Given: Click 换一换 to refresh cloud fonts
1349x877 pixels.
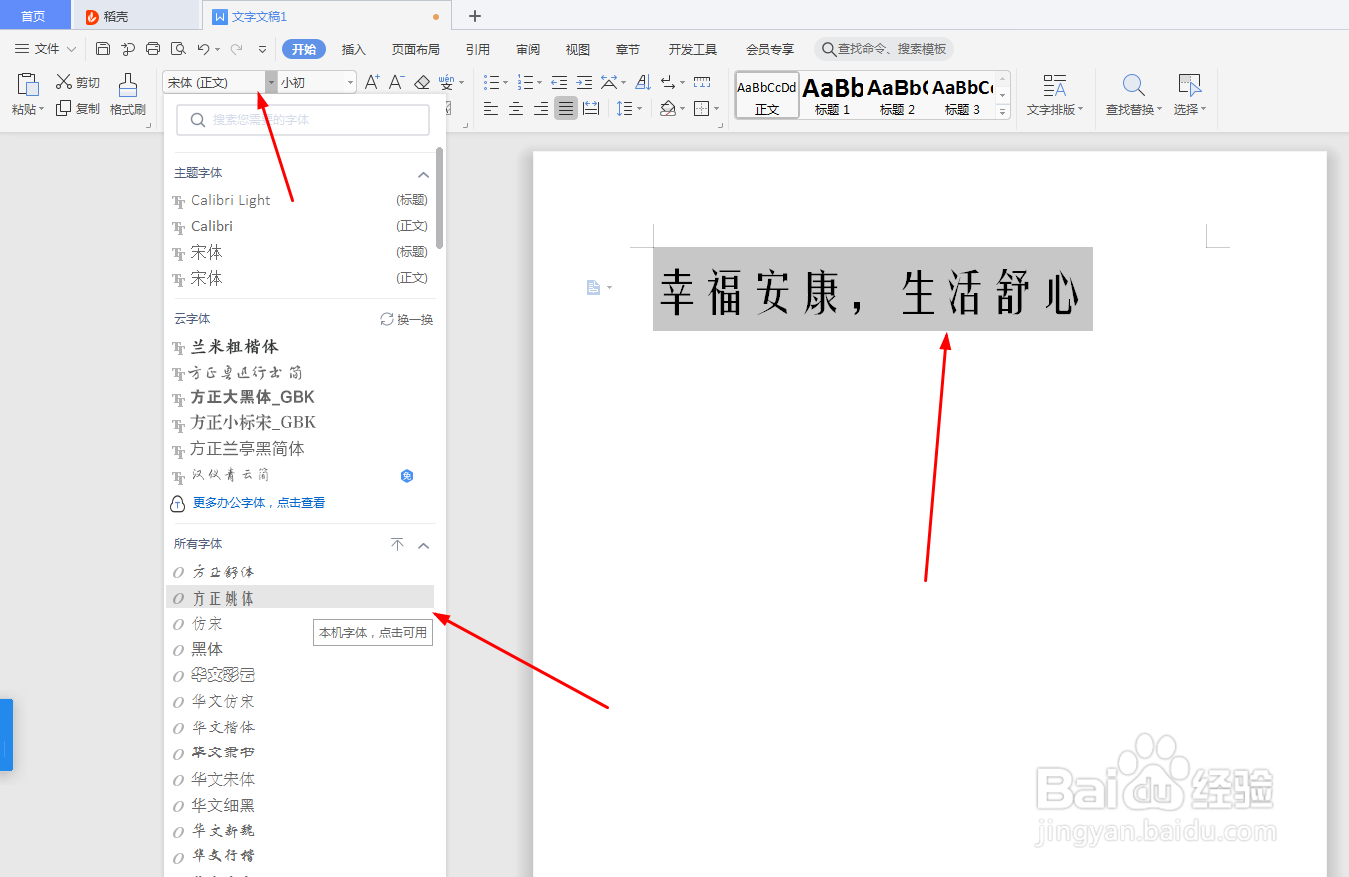Looking at the screenshot, I should [407, 319].
